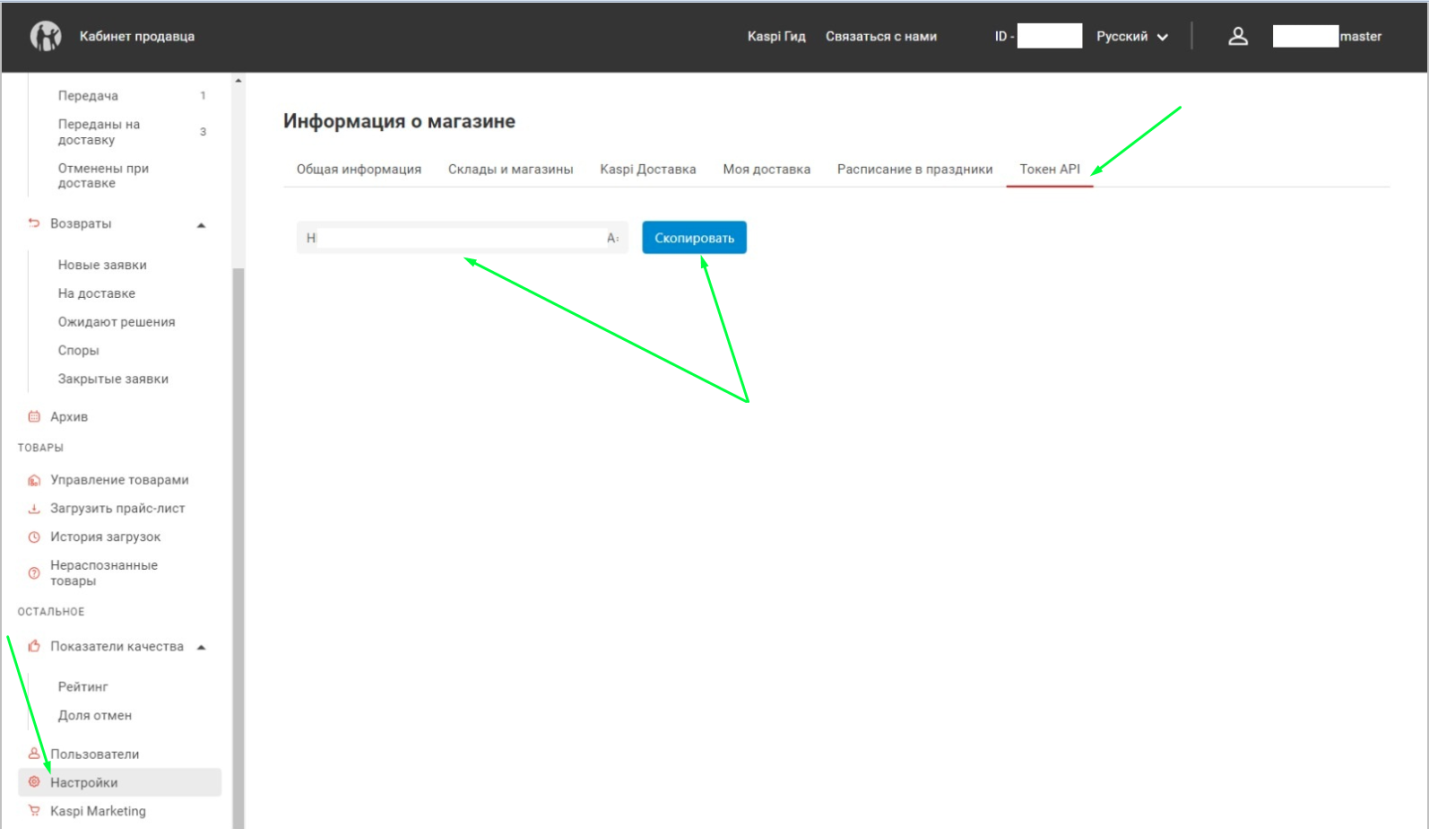The width and height of the screenshot is (1429, 829).
Task: Open Показатели качества menu item
Action: [x=117, y=647]
